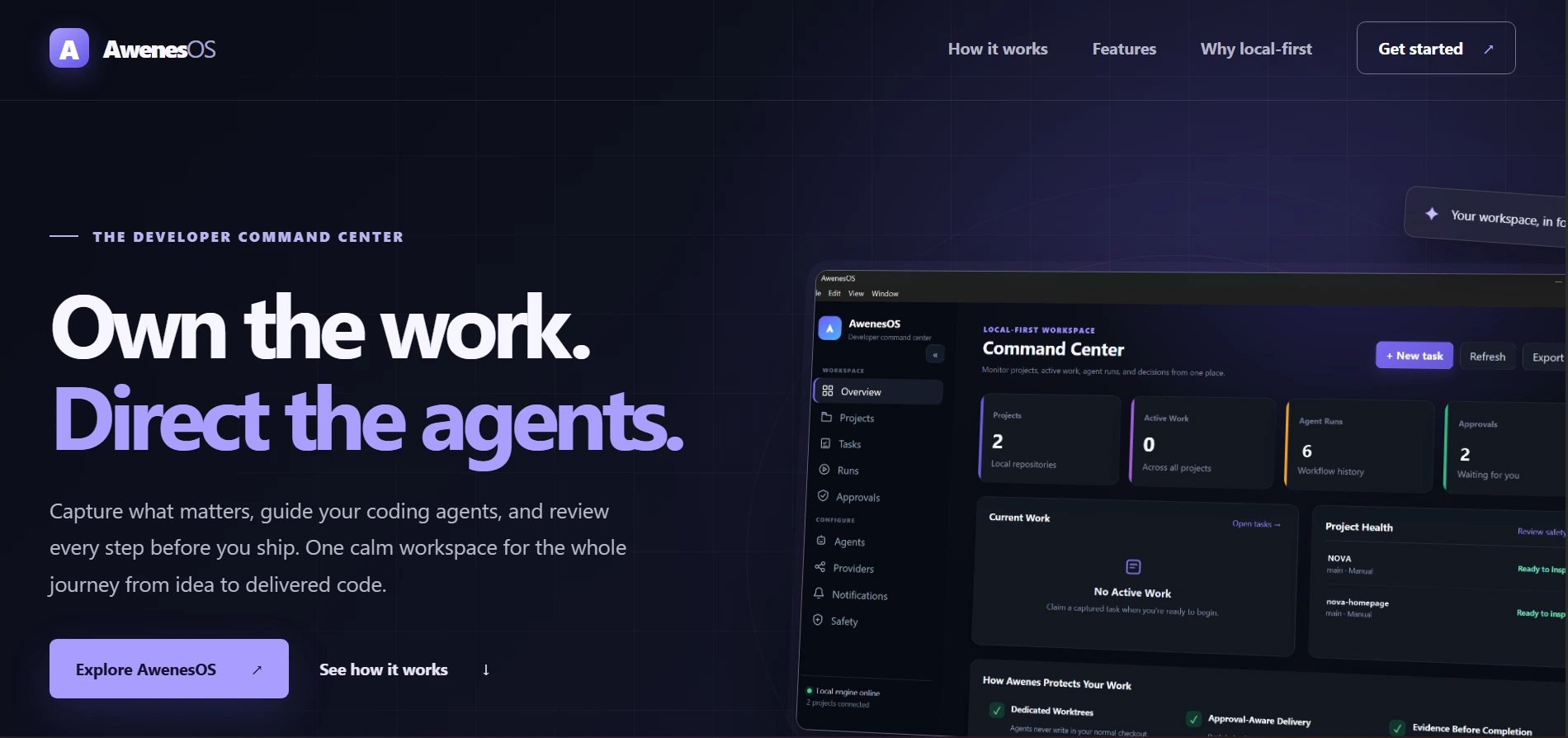Click the Providers icon in sidebar
This screenshot has width=1568, height=738.
(x=820, y=567)
